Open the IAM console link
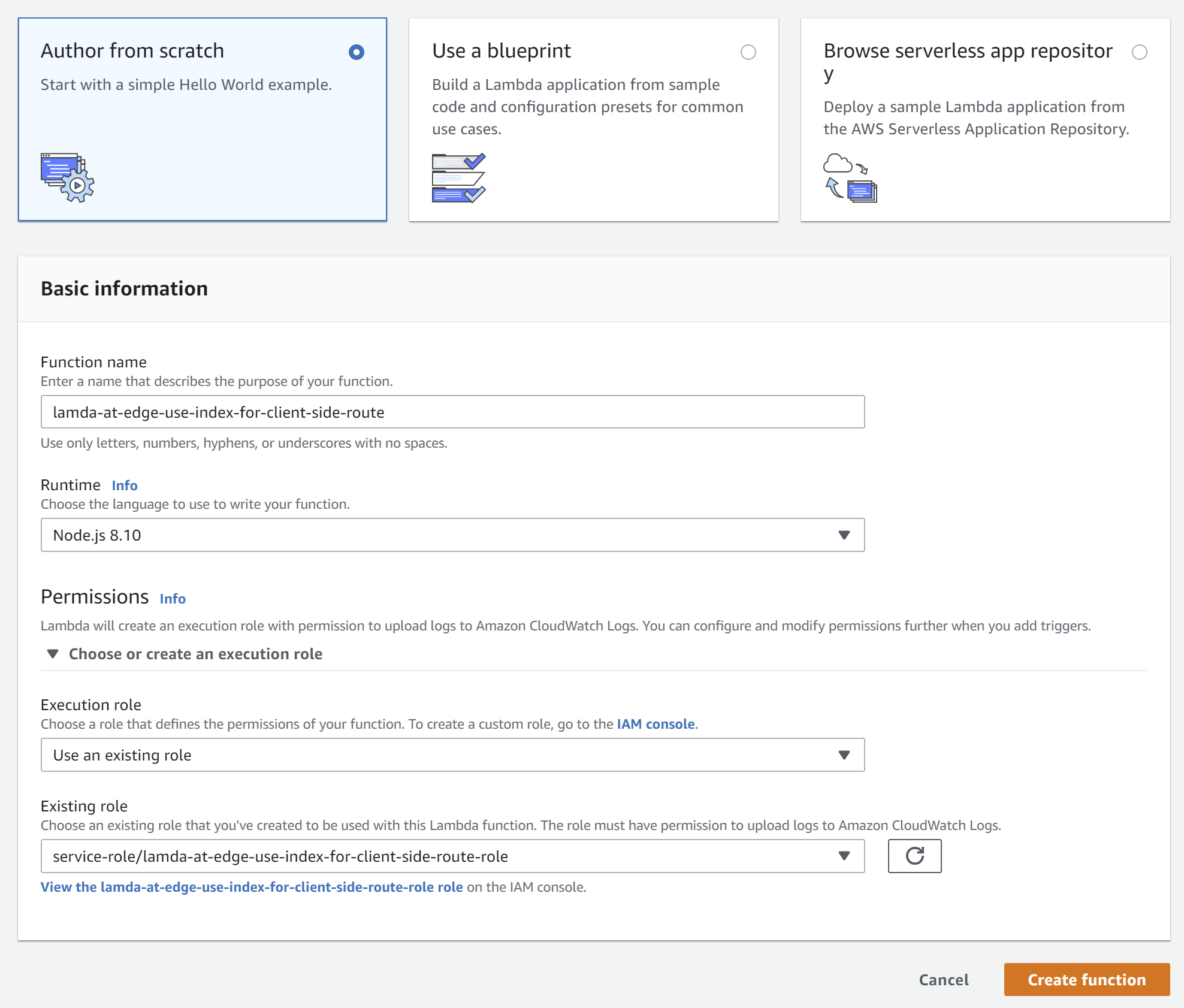This screenshot has height=1008, width=1184. (x=656, y=724)
